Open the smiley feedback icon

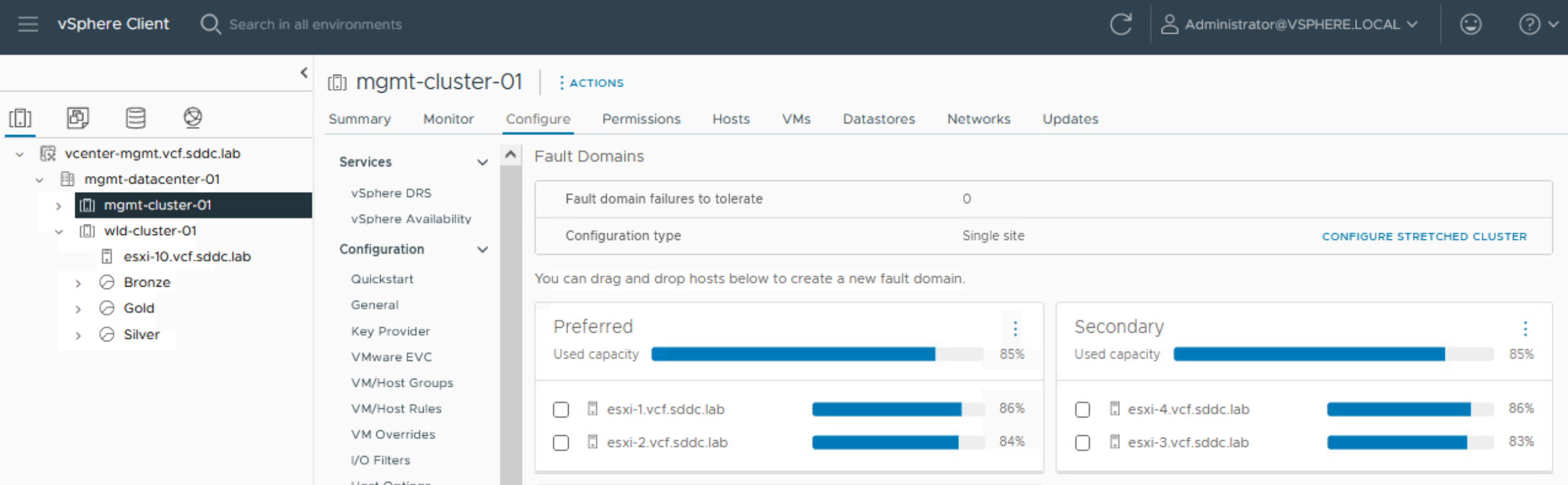[1471, 24]
